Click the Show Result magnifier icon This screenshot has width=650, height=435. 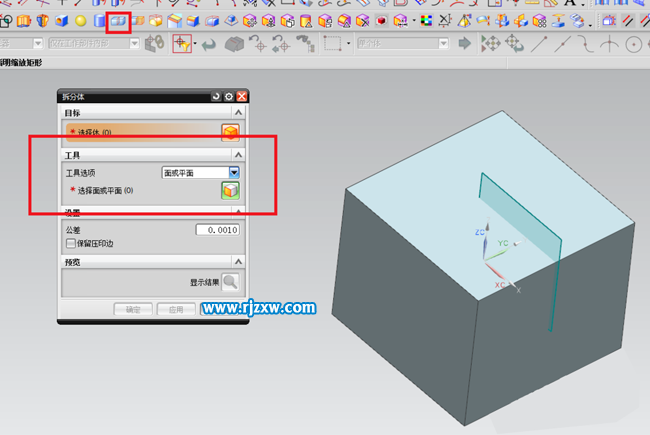pyautogui.click(x=230, y=282)
